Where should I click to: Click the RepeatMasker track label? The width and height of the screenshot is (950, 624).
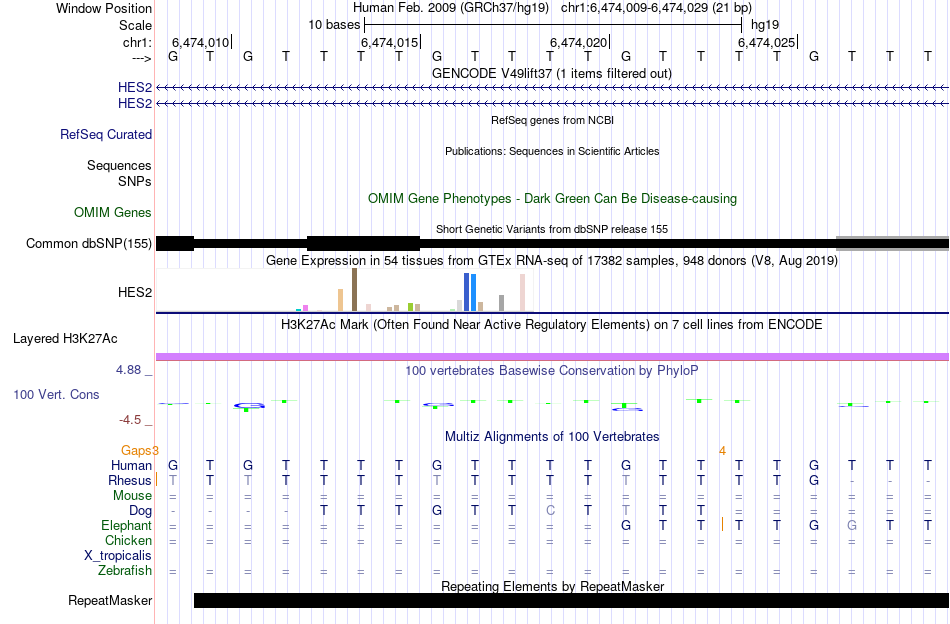pyautogui.click(x=110, y=601)
